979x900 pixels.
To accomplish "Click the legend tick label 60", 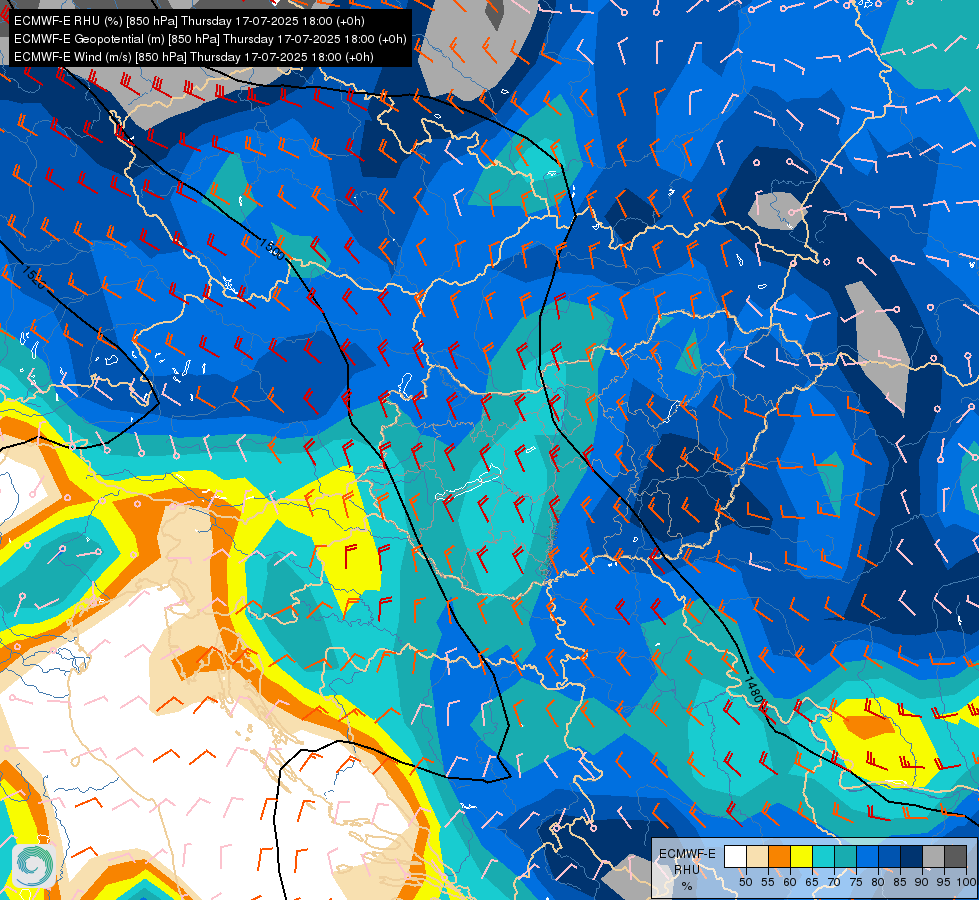I will click(x=790, y=882).
